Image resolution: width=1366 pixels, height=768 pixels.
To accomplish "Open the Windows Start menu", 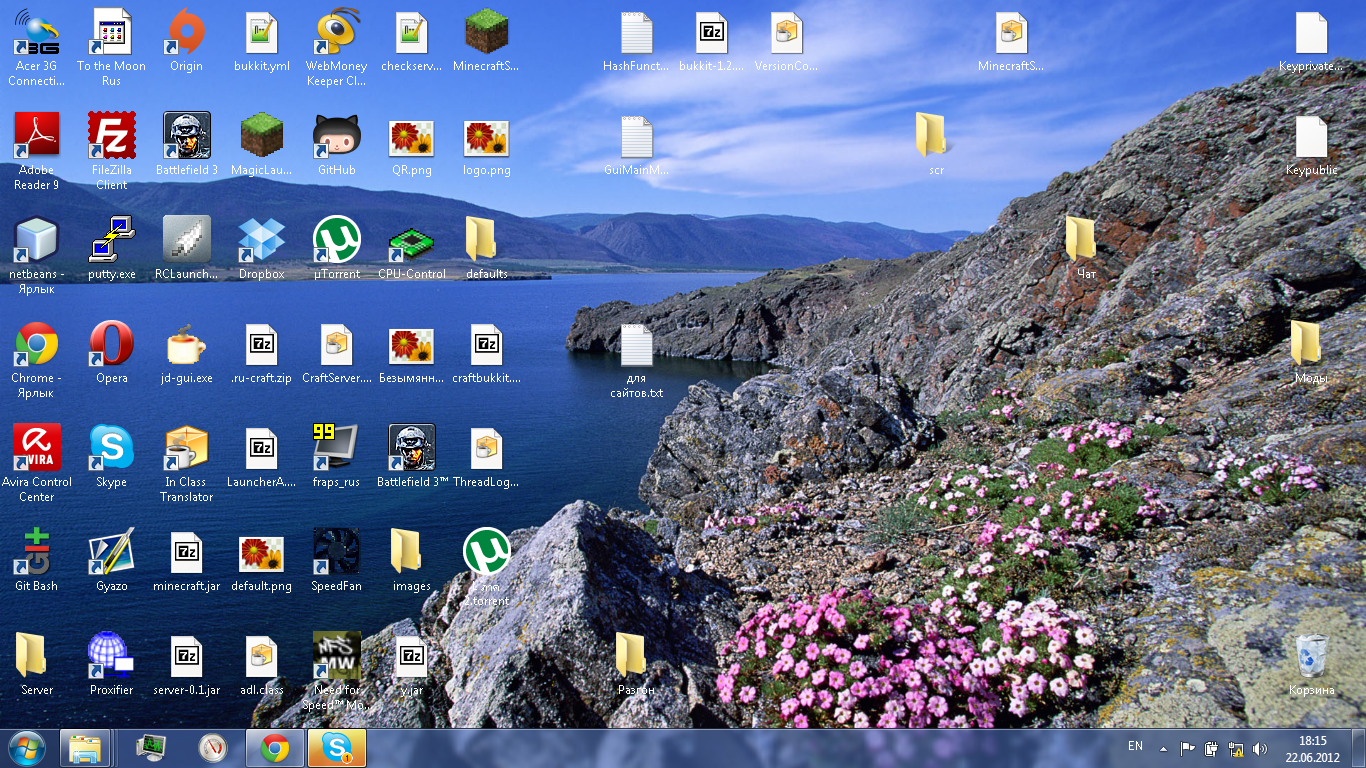I will [x=26, y=748].
